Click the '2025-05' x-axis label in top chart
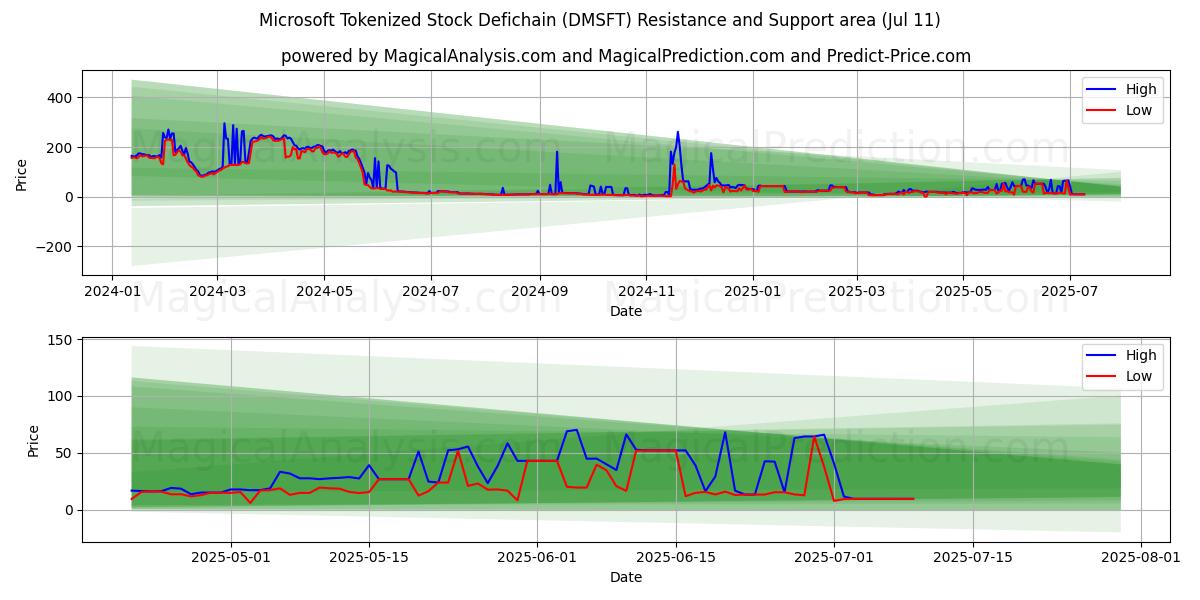Viewport: 1200px width, 600px height. (x=963, y=291)
